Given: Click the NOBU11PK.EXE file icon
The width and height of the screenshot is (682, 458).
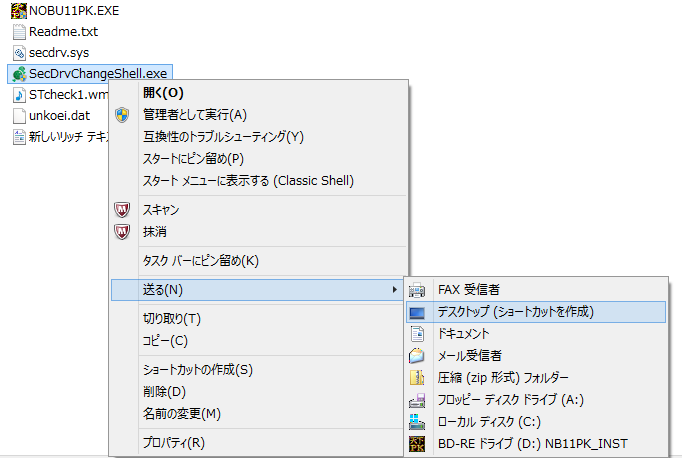Looking at the screenshot, I should tap(18, 11).
